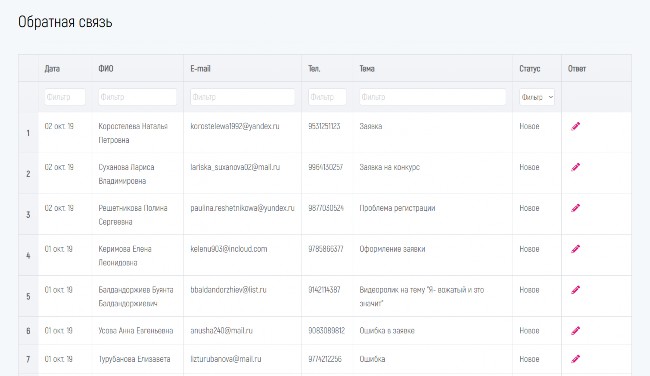Sort by Статус column header
The height and width of the screenshot is (376, 650).
coord(529,69)
